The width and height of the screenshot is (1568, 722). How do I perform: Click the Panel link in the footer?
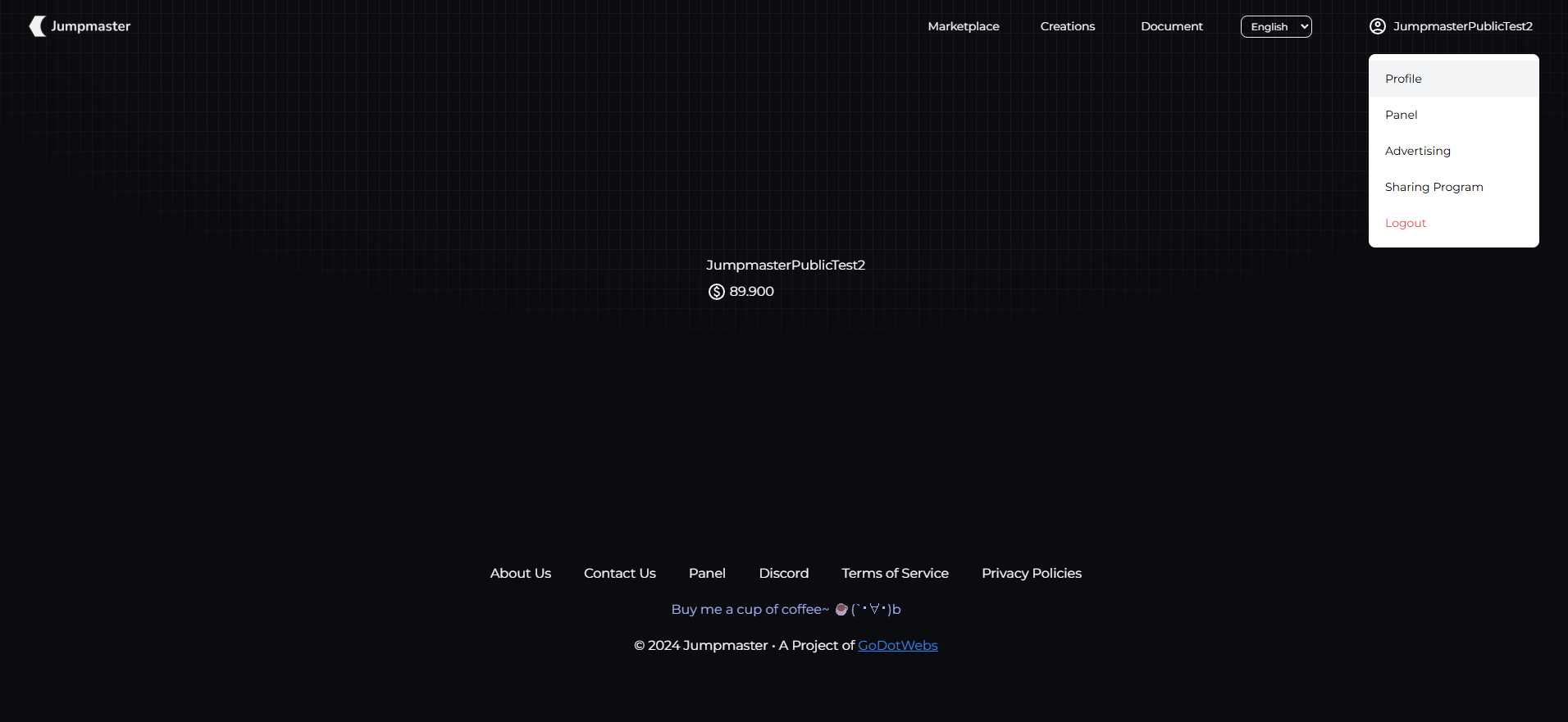click(x=707, y=573)
